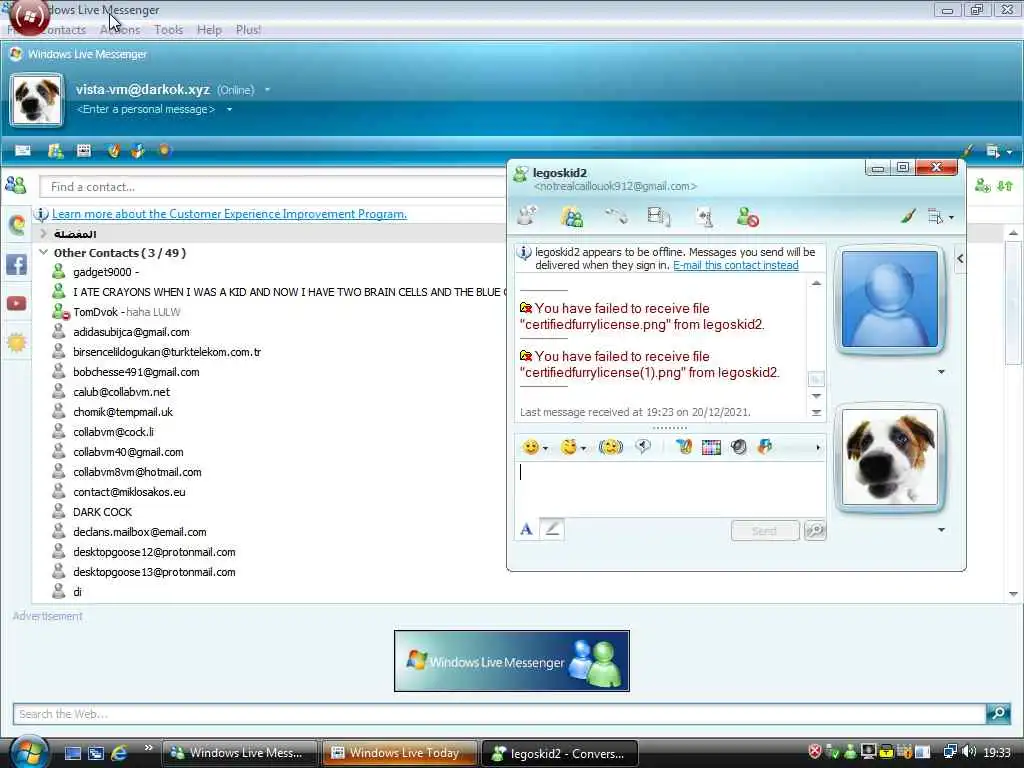Expand the Arabic-named favorites group

tap(43, 234)
